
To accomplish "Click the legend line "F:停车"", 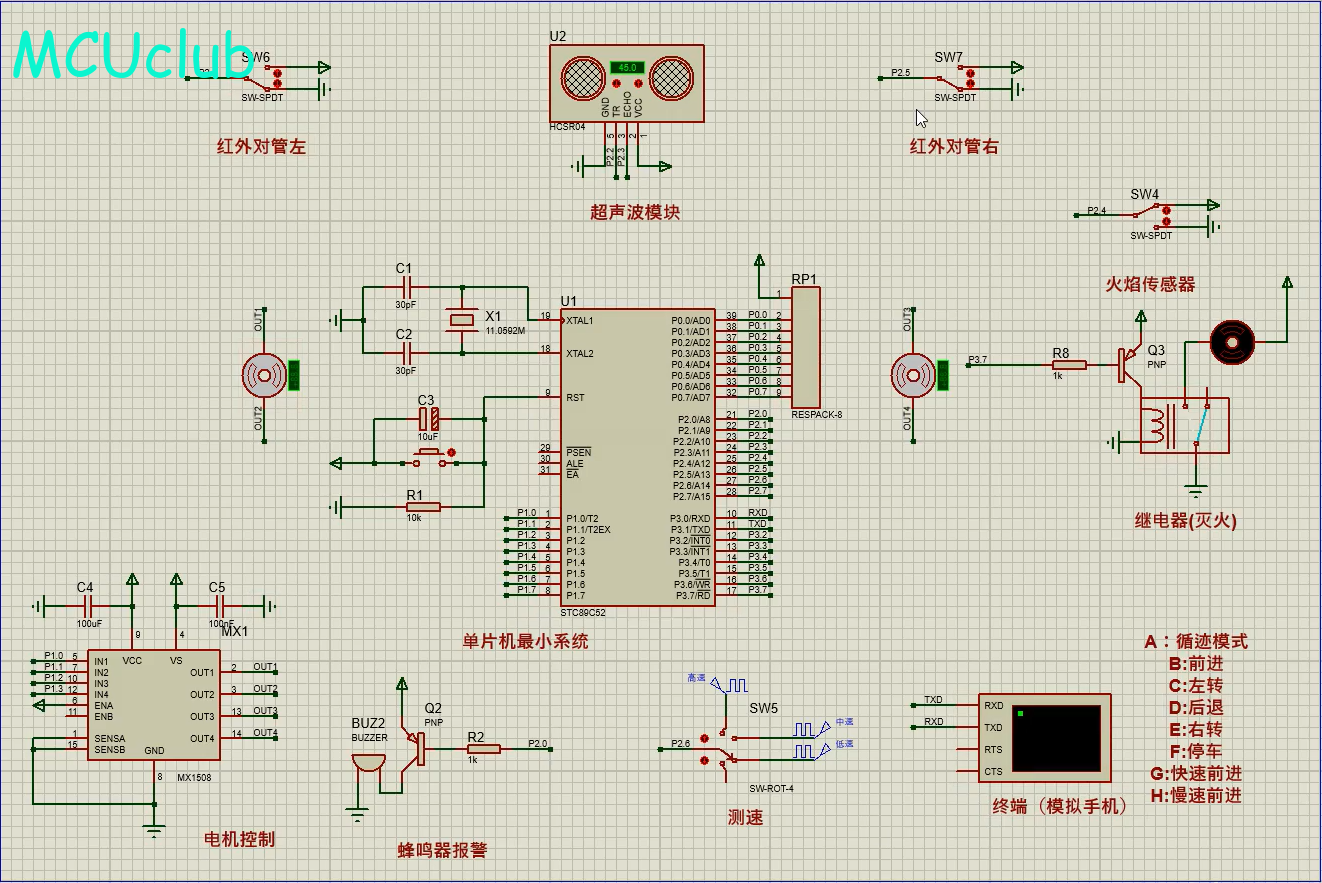I will (x=1196, y=751).
